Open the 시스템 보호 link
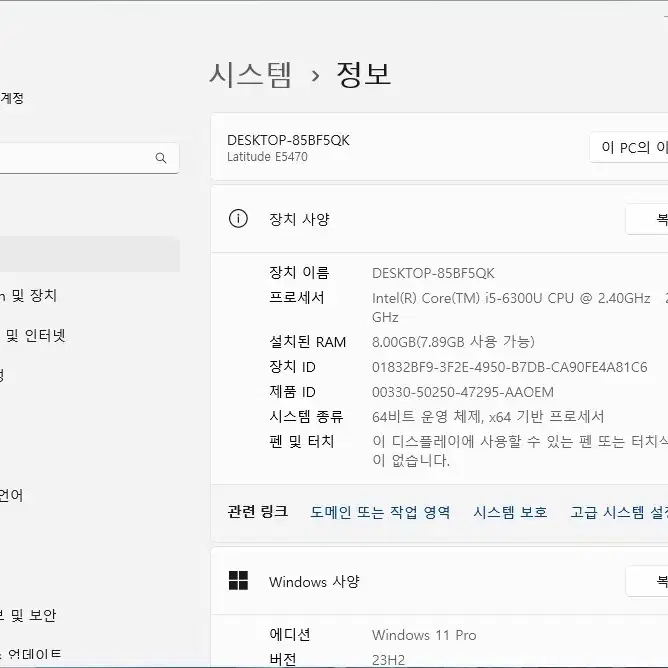The height and width of the screenshot is (668, 668). tap(510, 512)
